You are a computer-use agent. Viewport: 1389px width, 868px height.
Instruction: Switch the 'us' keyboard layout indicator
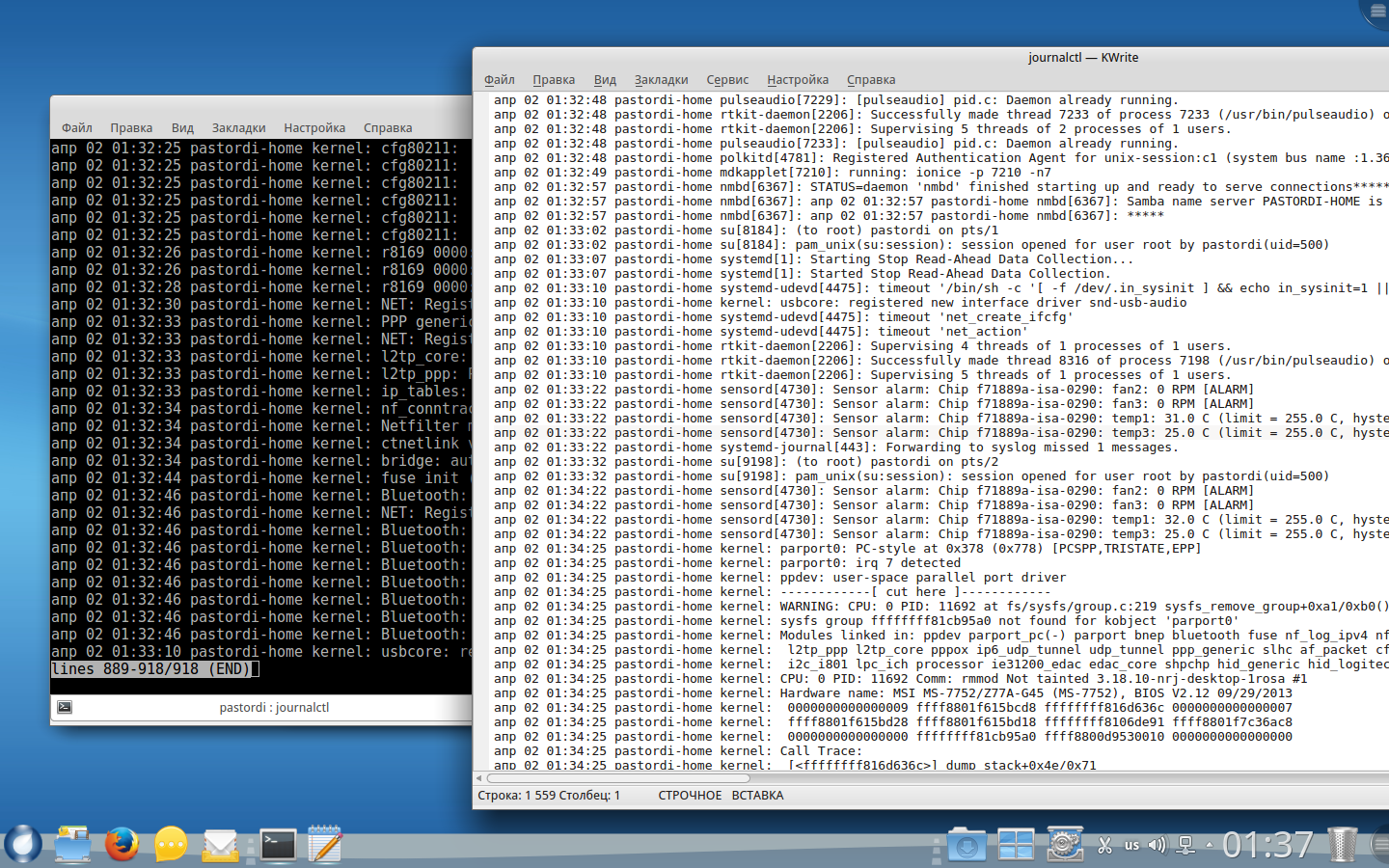pos(1131,846)
